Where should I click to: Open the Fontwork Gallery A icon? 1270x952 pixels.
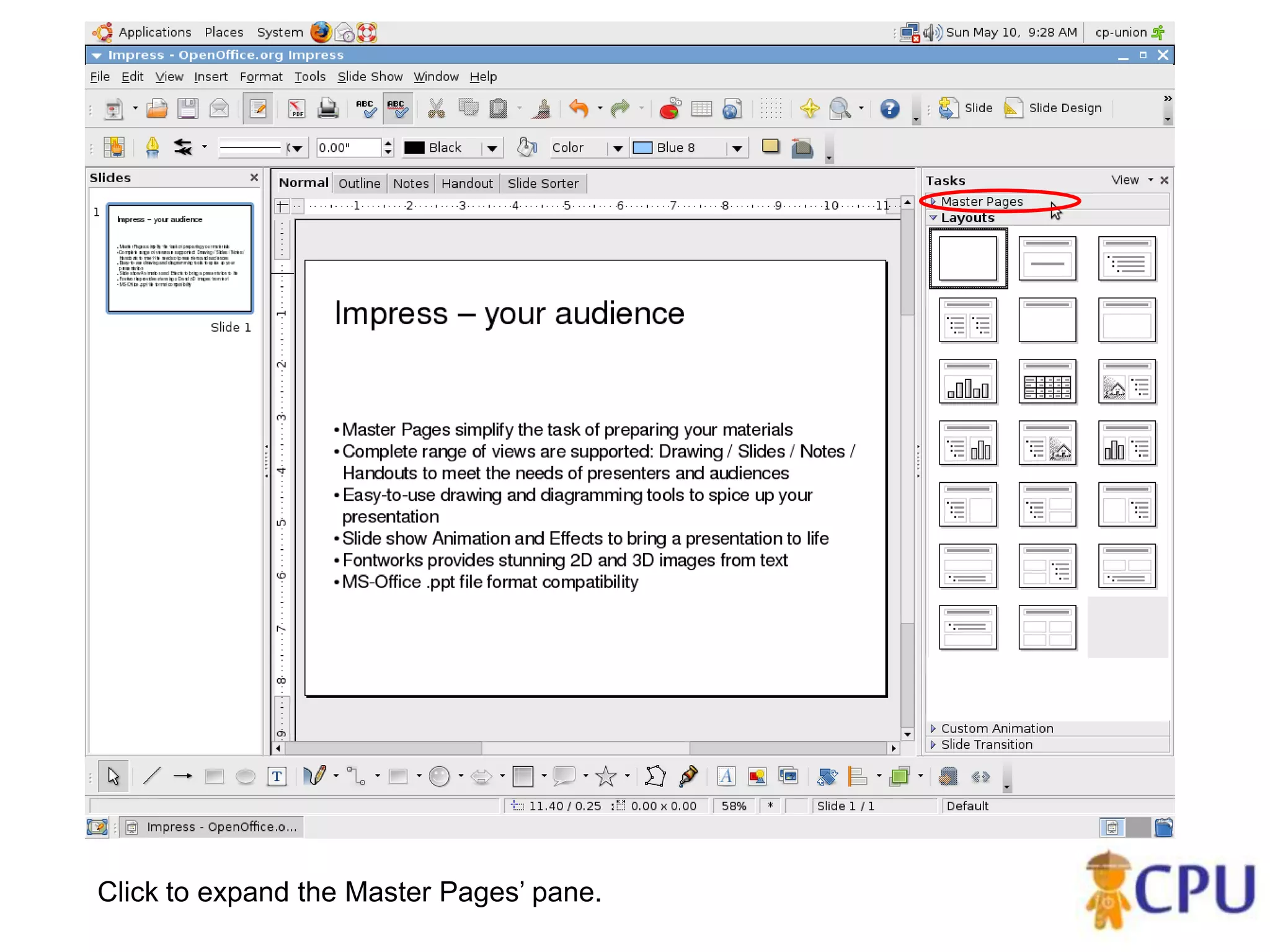pos(726,776)
